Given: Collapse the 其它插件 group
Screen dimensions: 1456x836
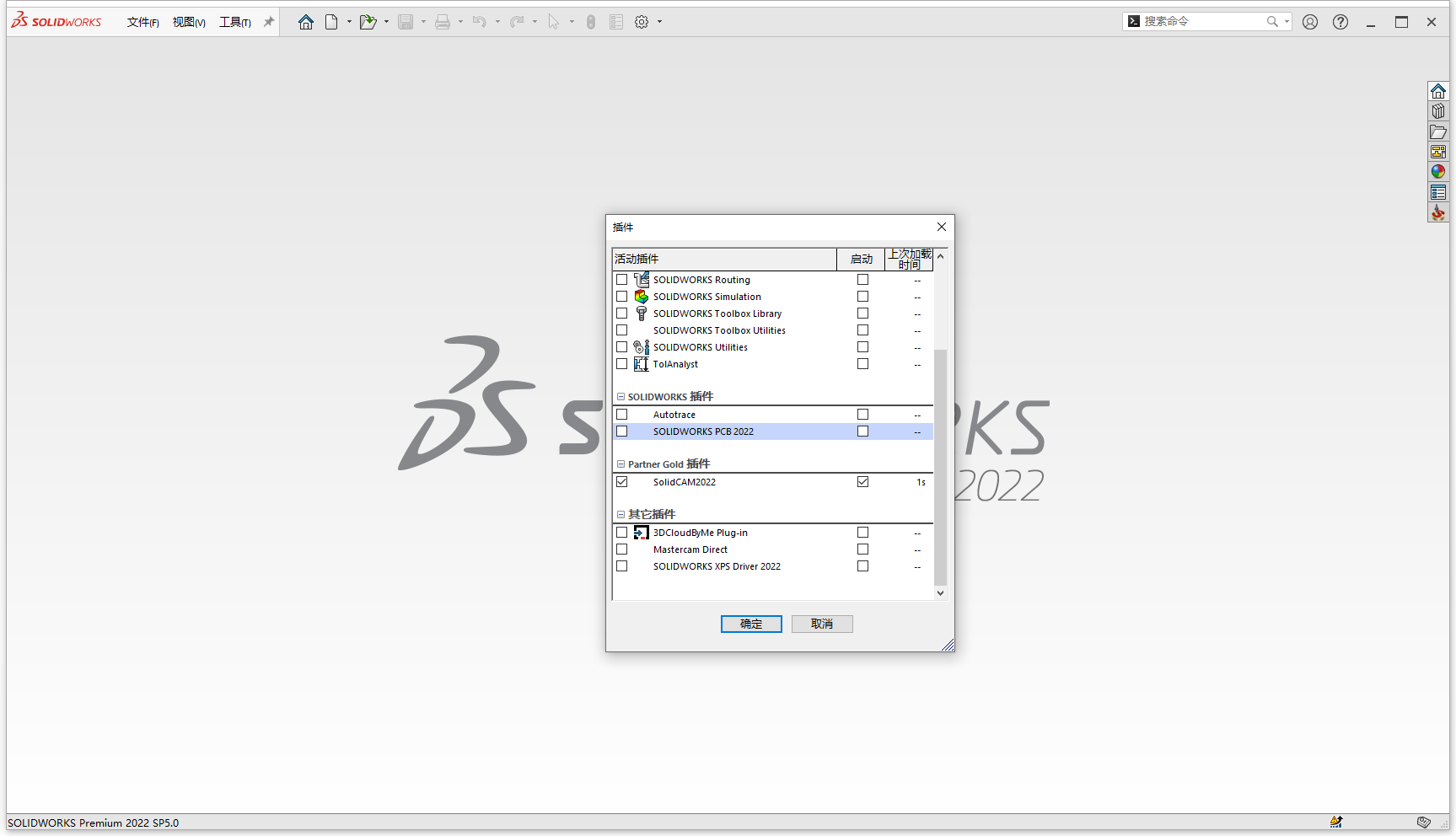Looking at the screenshot, I should [x=621, y=515].
